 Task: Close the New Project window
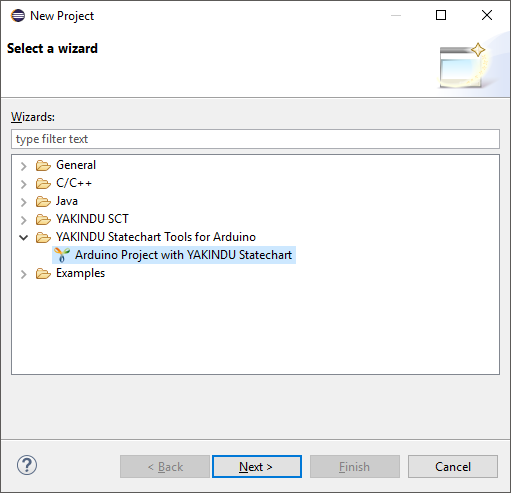[x=487, y=15]
